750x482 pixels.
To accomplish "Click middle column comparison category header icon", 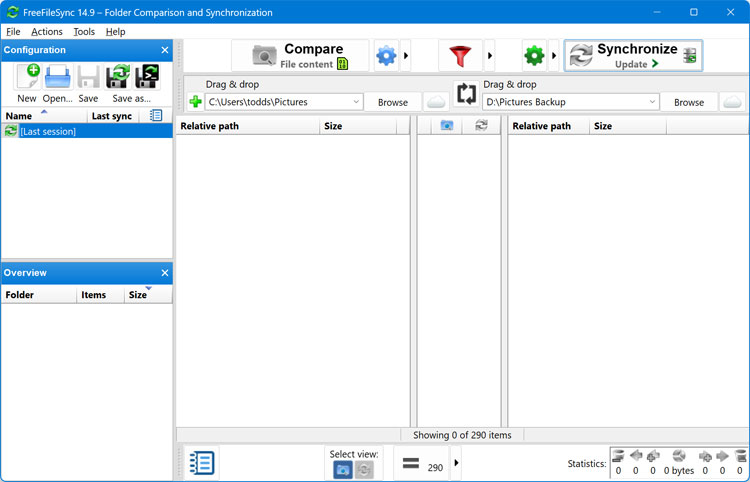I will (447, 126).
